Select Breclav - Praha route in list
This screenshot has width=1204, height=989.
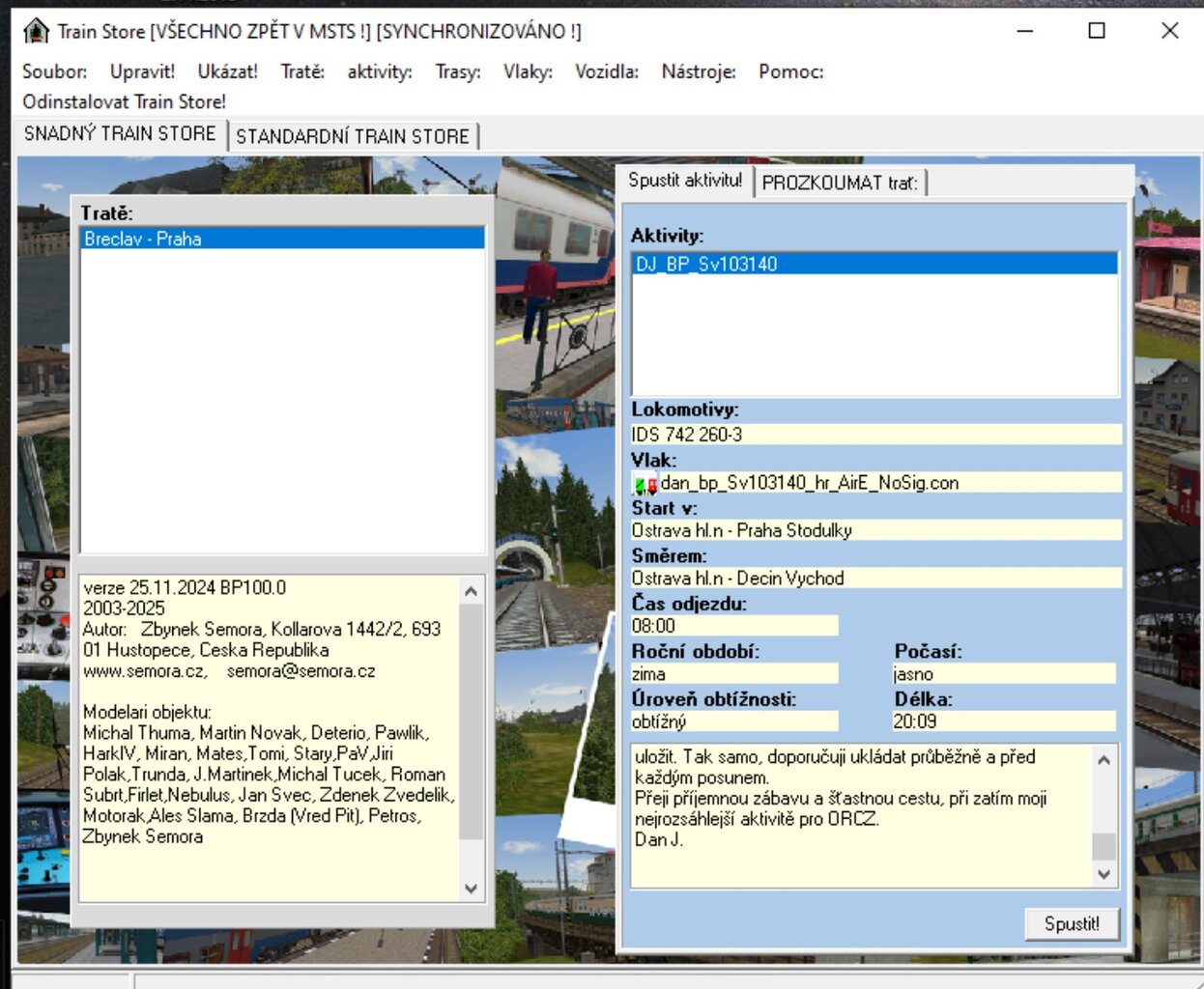pos(143,239)
